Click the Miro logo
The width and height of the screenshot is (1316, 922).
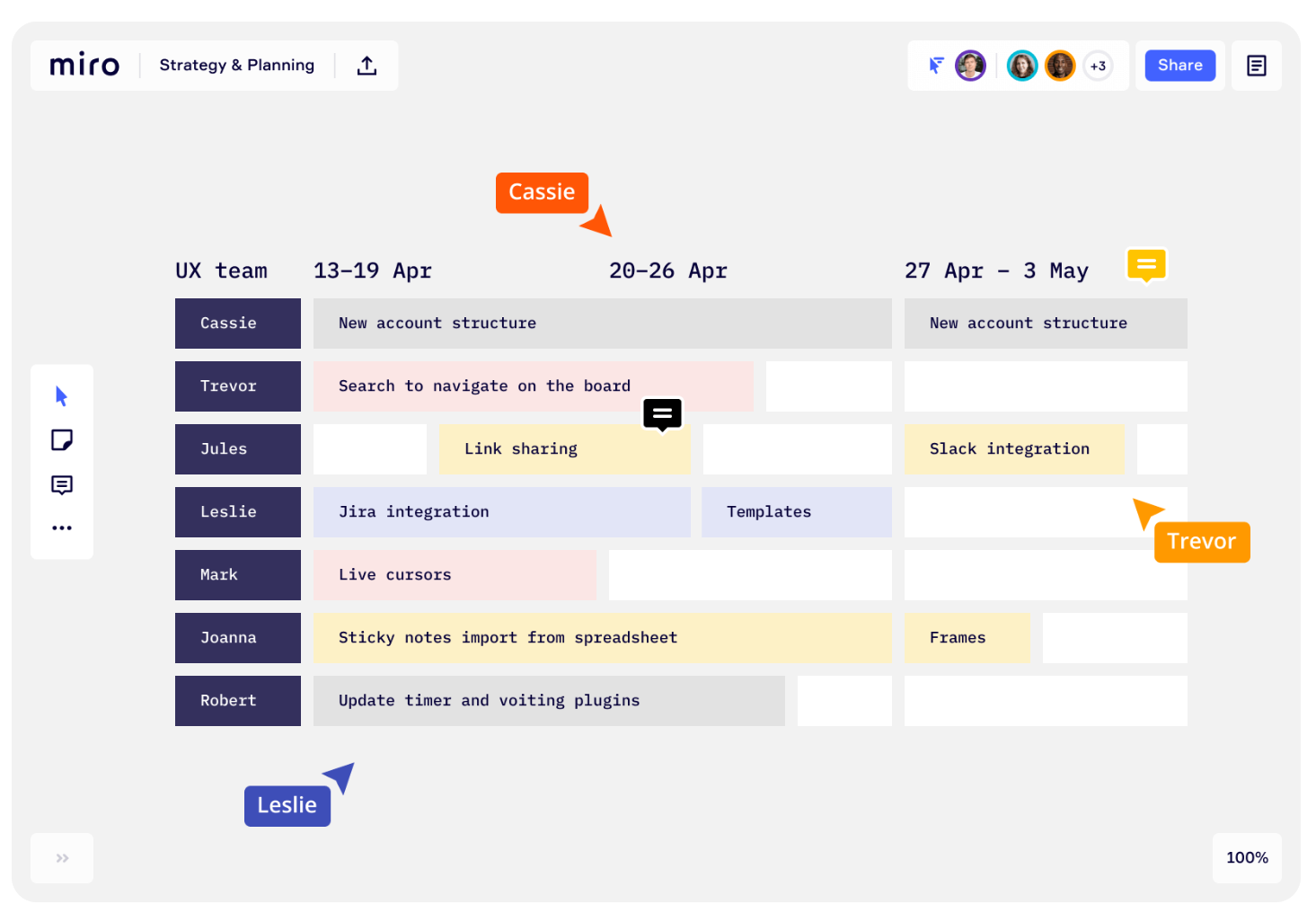(x=84, y=65)
